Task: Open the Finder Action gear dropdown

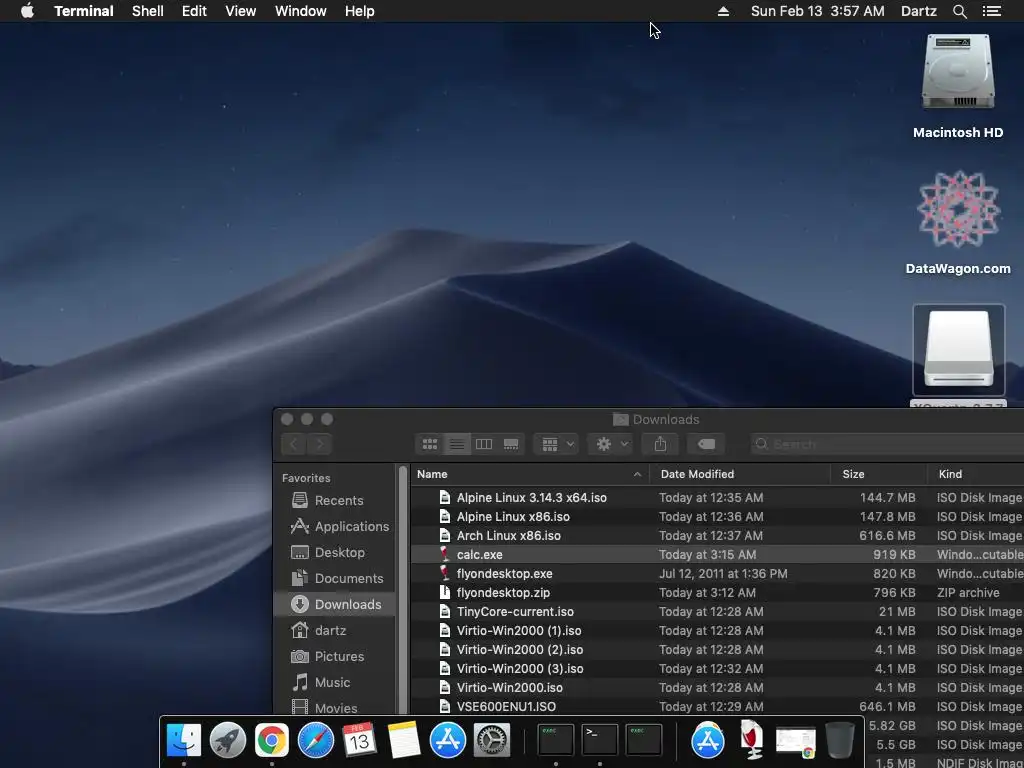Action: (609, 444)
